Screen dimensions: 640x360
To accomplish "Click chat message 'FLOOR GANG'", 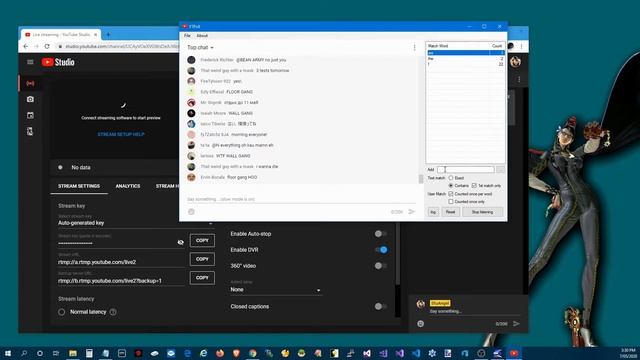I will 240,92.
